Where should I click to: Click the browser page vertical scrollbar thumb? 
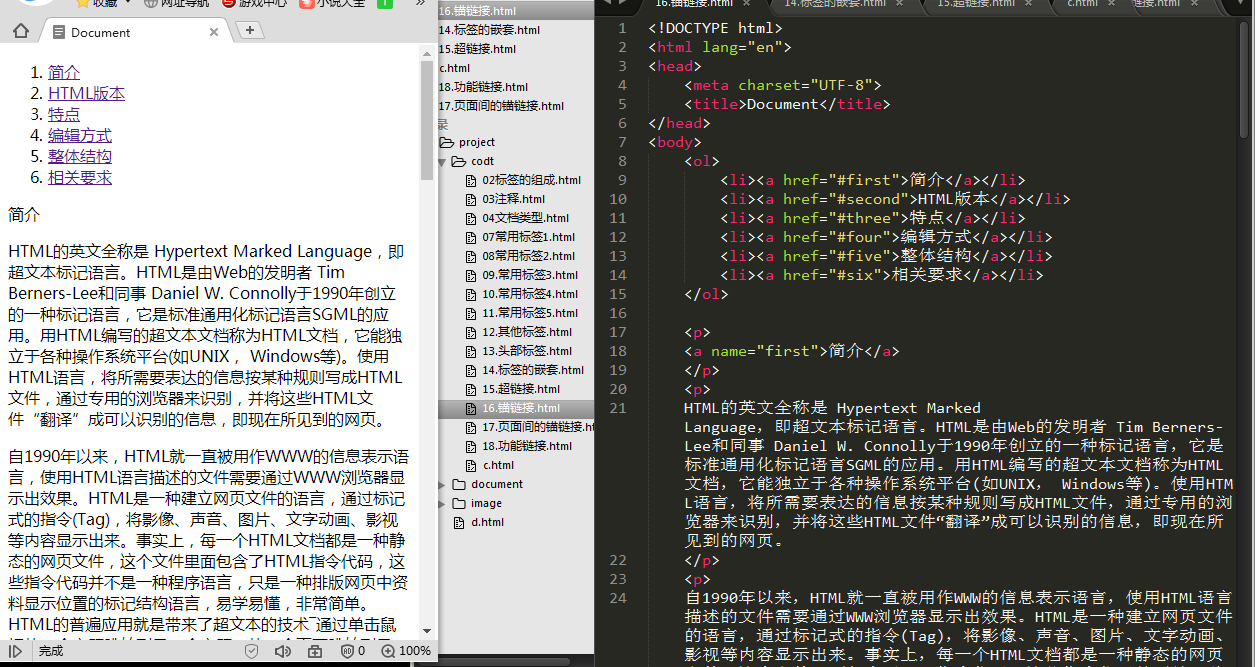tap(428, 120)
